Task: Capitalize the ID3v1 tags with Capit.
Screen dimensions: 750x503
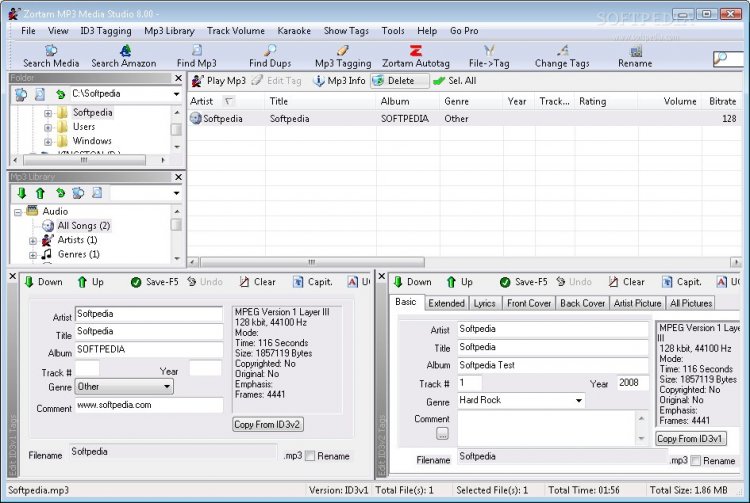Action: point(313,282)
